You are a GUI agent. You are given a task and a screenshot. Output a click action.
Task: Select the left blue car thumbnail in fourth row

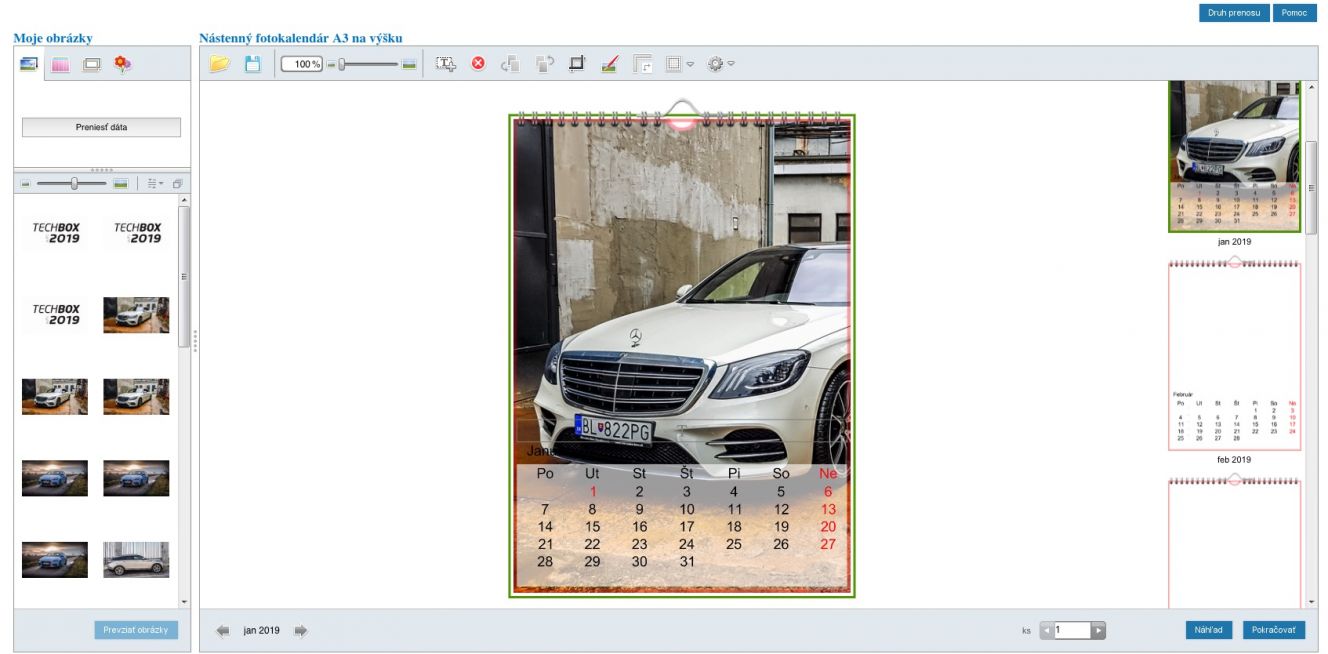point(55,478)
